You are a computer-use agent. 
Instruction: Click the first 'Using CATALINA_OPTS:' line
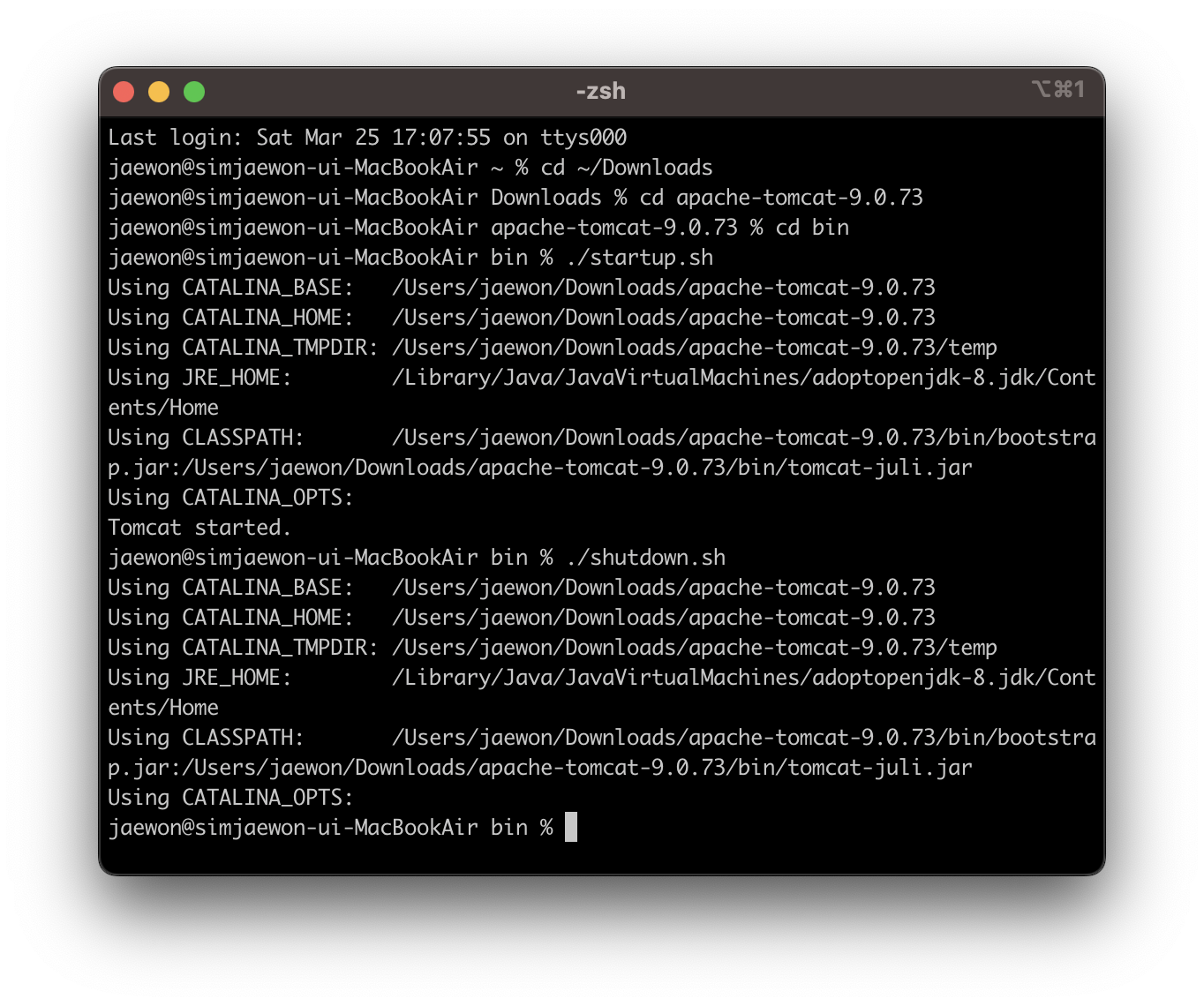230,498
